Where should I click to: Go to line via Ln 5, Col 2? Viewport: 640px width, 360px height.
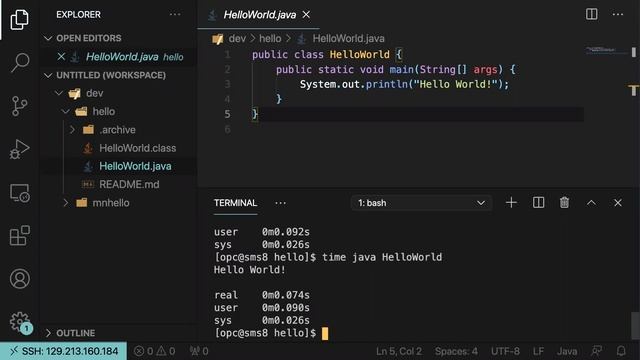(399, 351)
